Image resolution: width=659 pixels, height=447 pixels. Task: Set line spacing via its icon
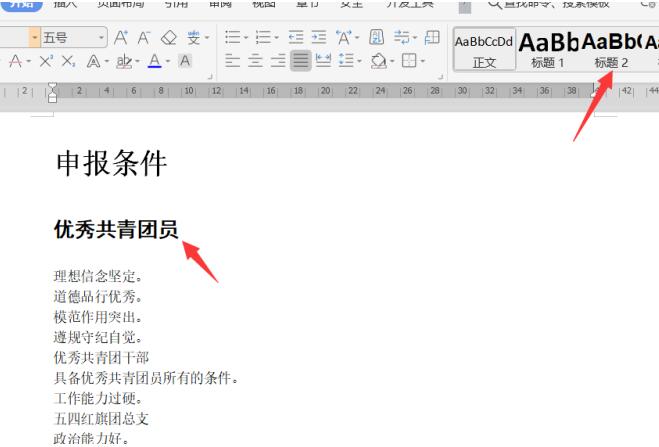(346, 60)
